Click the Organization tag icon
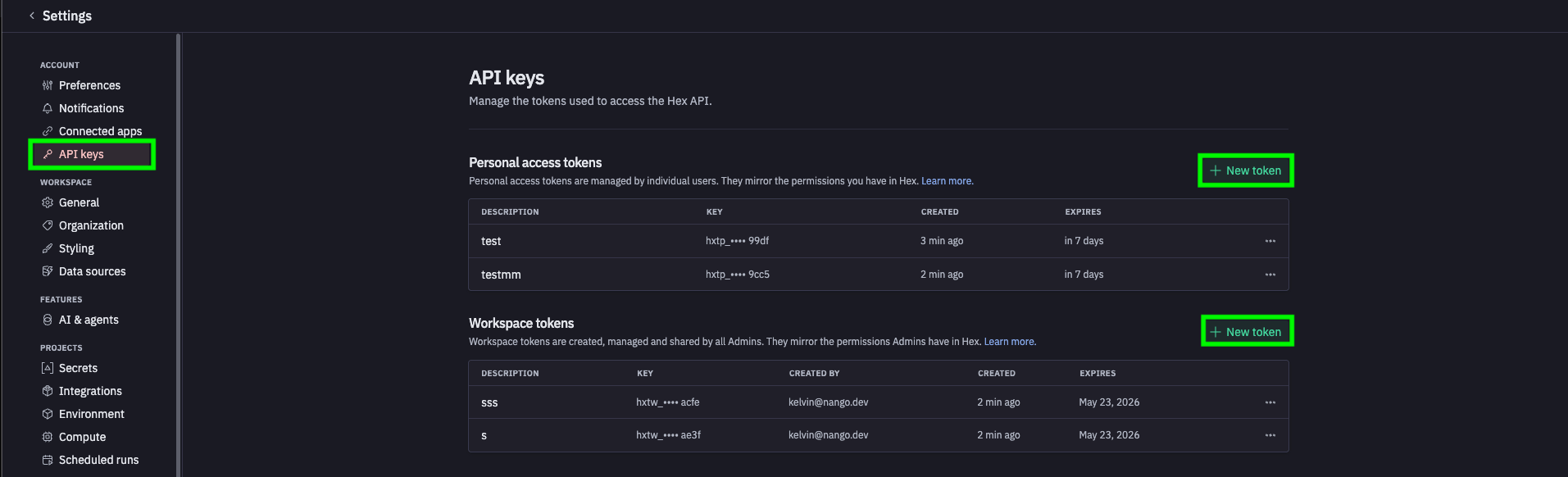This screenshot has height=477, width=1568. pos(48,225)
